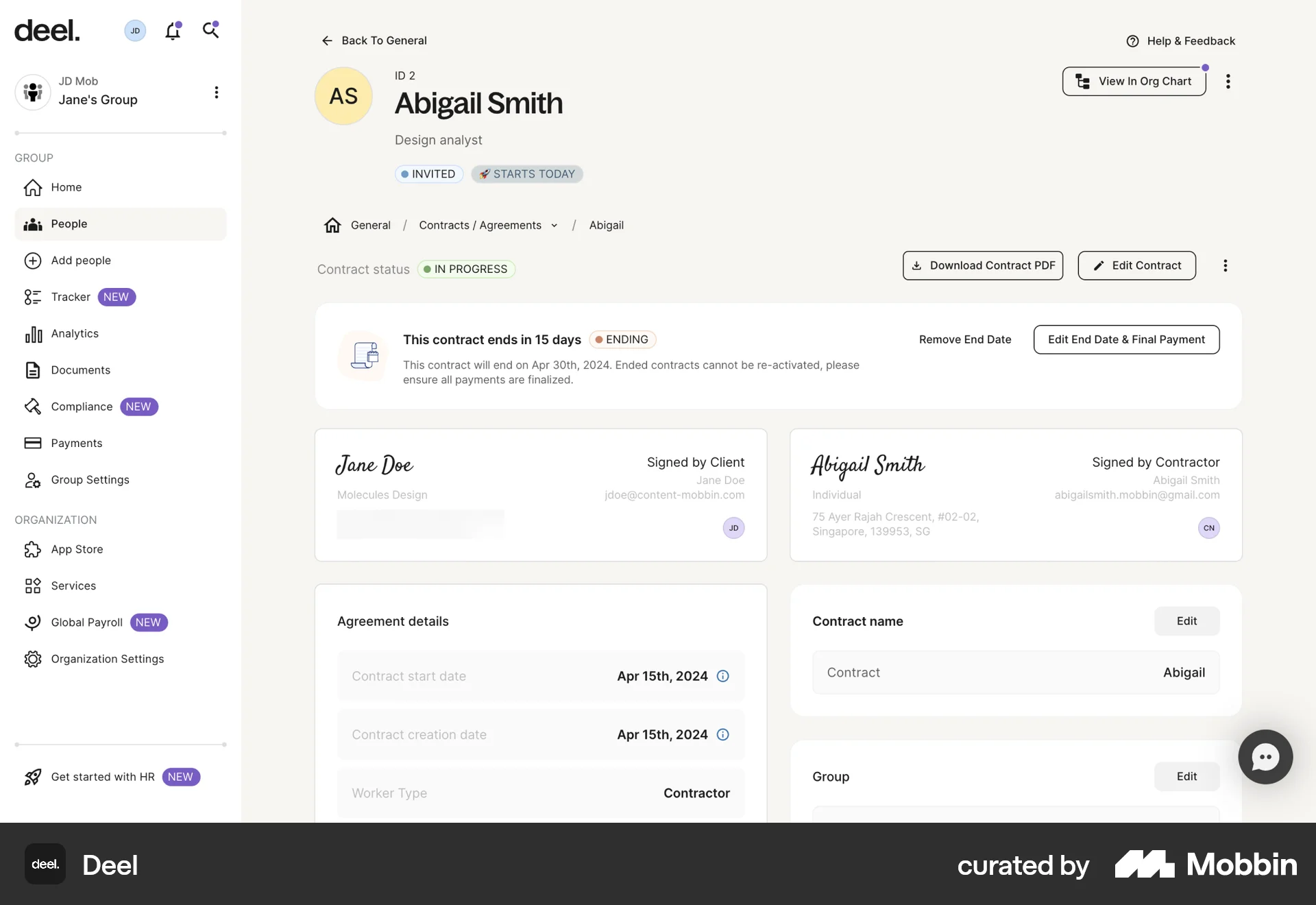
Task: Open Jane's Group options menu
Action: pyautogui.click(x=217, y=92)
